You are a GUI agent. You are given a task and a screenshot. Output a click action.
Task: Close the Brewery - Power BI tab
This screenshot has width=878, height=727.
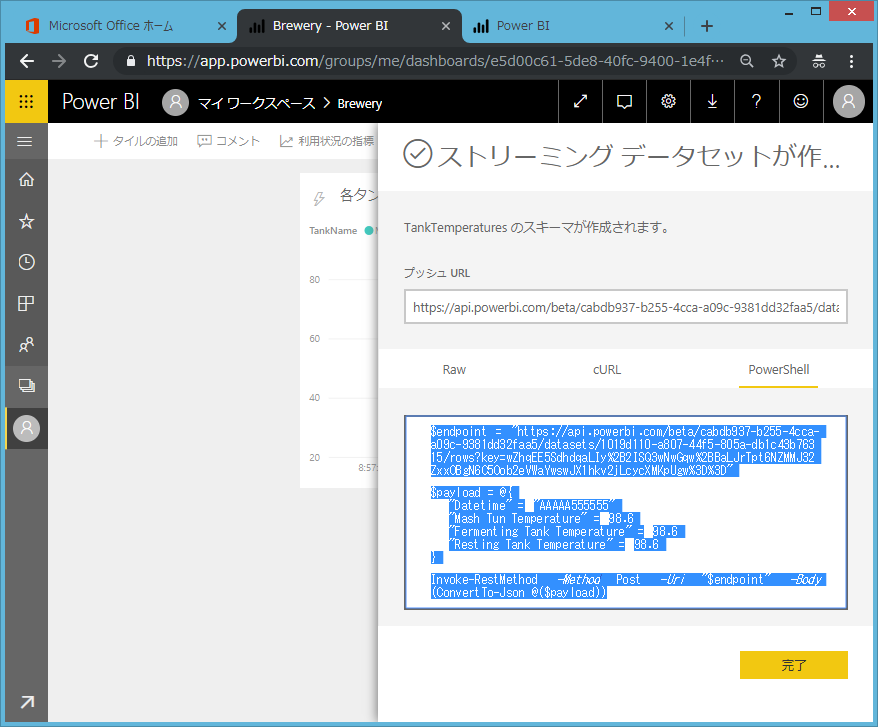[446, 26]
